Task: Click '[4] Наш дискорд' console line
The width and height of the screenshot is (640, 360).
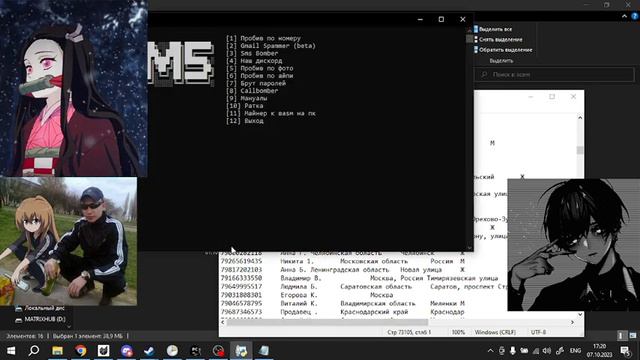Action: pos(254,61)
